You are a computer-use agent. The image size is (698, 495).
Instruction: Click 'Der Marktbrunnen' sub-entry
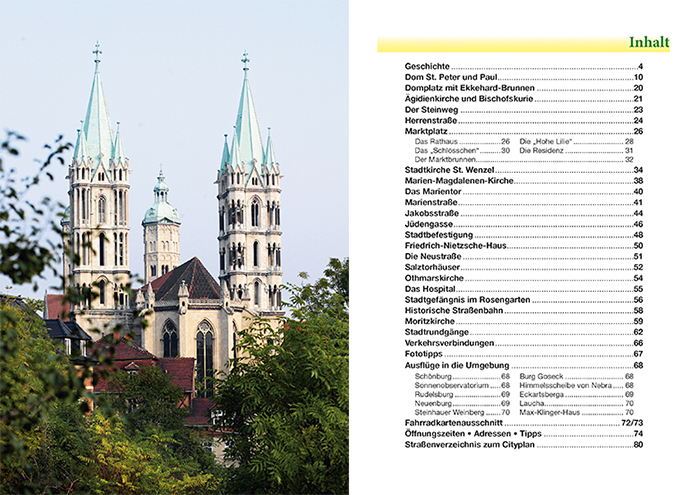[x=524, y=159]
